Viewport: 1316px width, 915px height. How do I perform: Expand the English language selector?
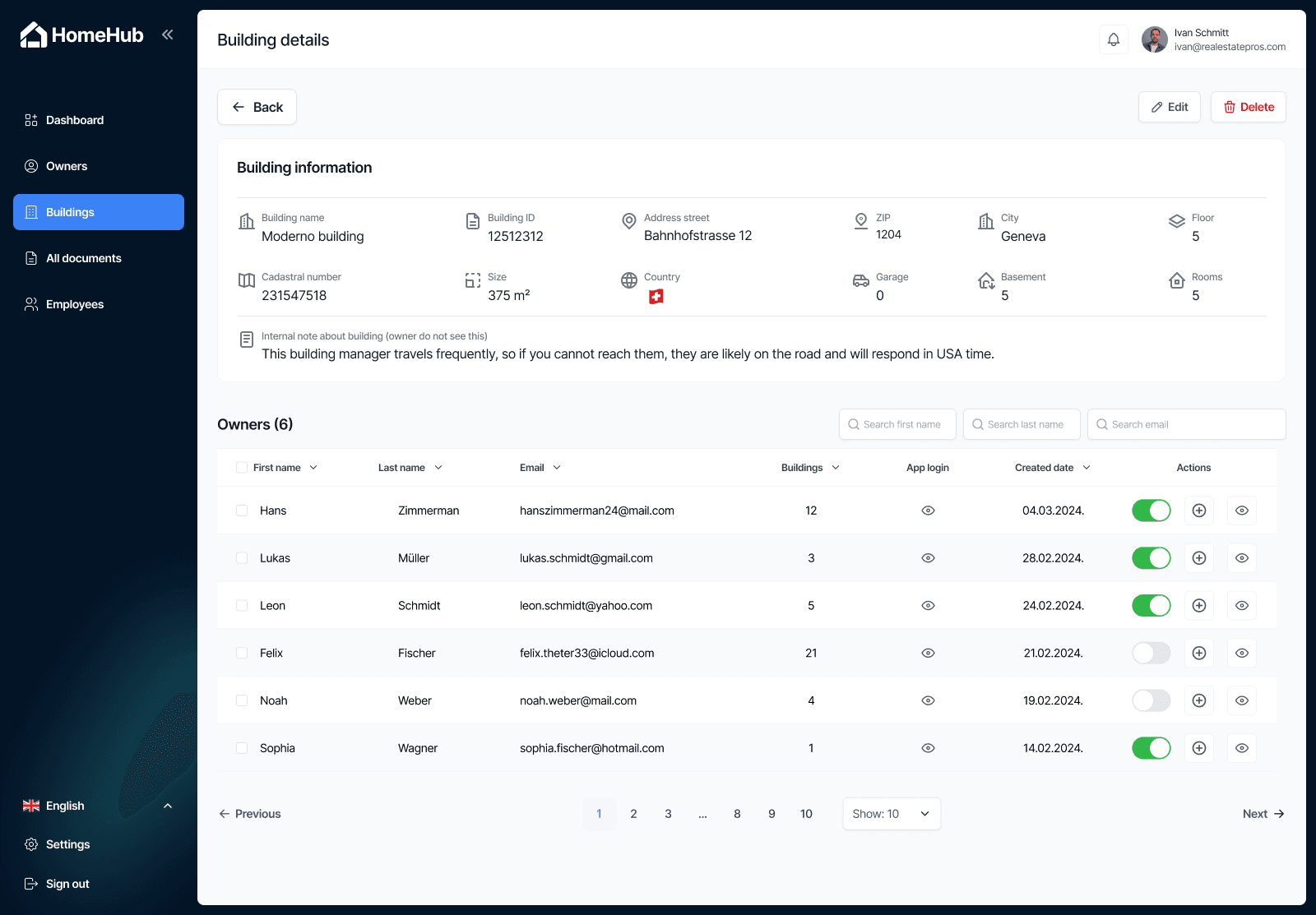[99, 806]
